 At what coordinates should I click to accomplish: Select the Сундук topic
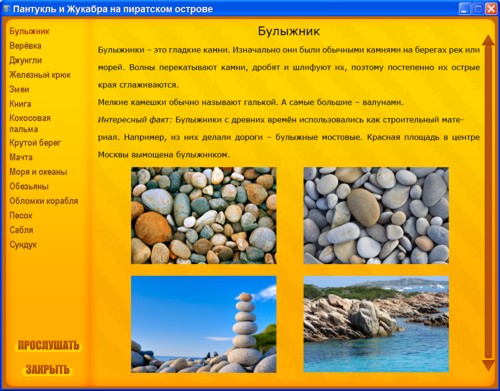[23, 245]
